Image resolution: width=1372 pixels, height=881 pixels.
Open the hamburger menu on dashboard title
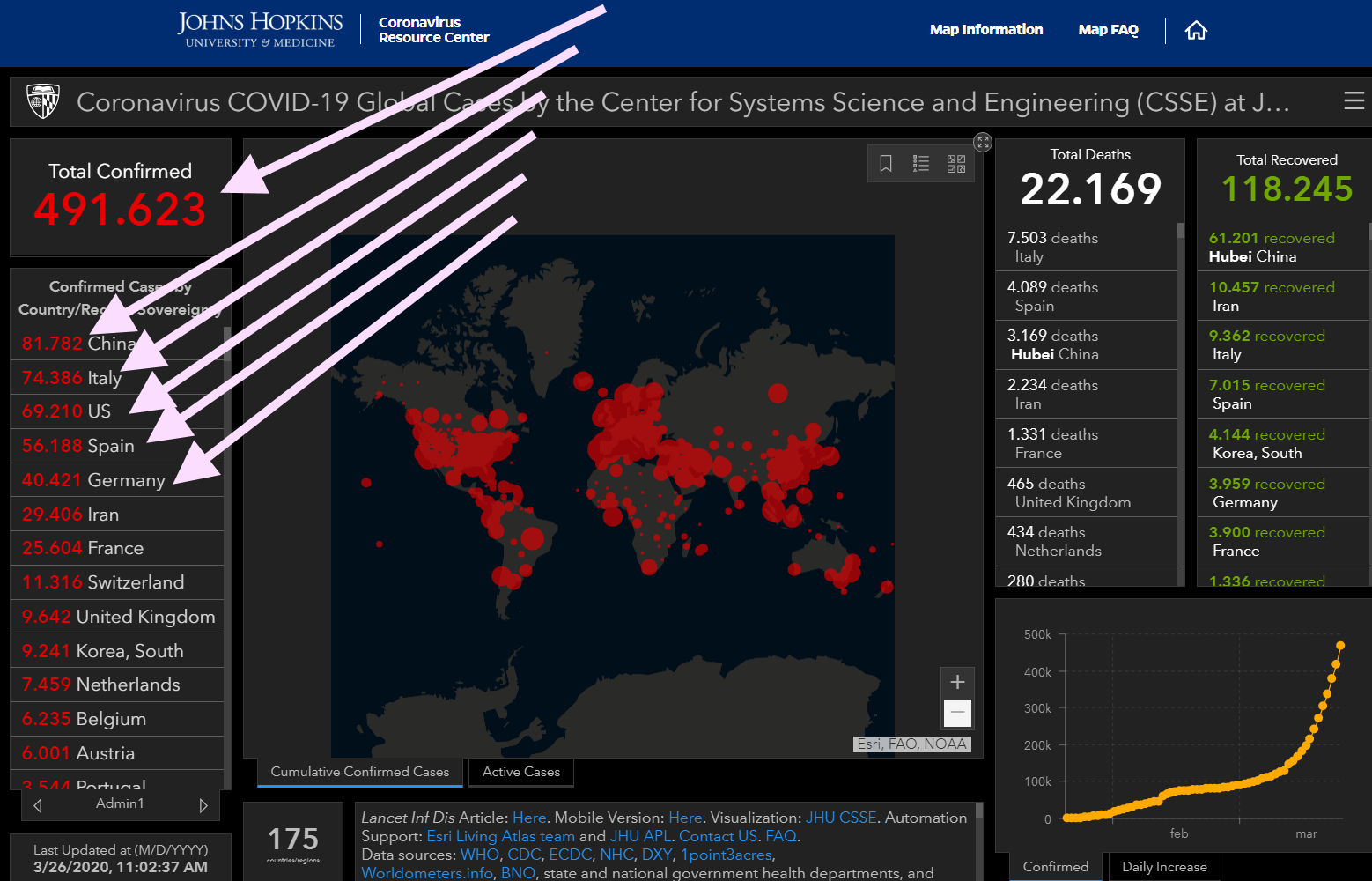(1354, 101)
